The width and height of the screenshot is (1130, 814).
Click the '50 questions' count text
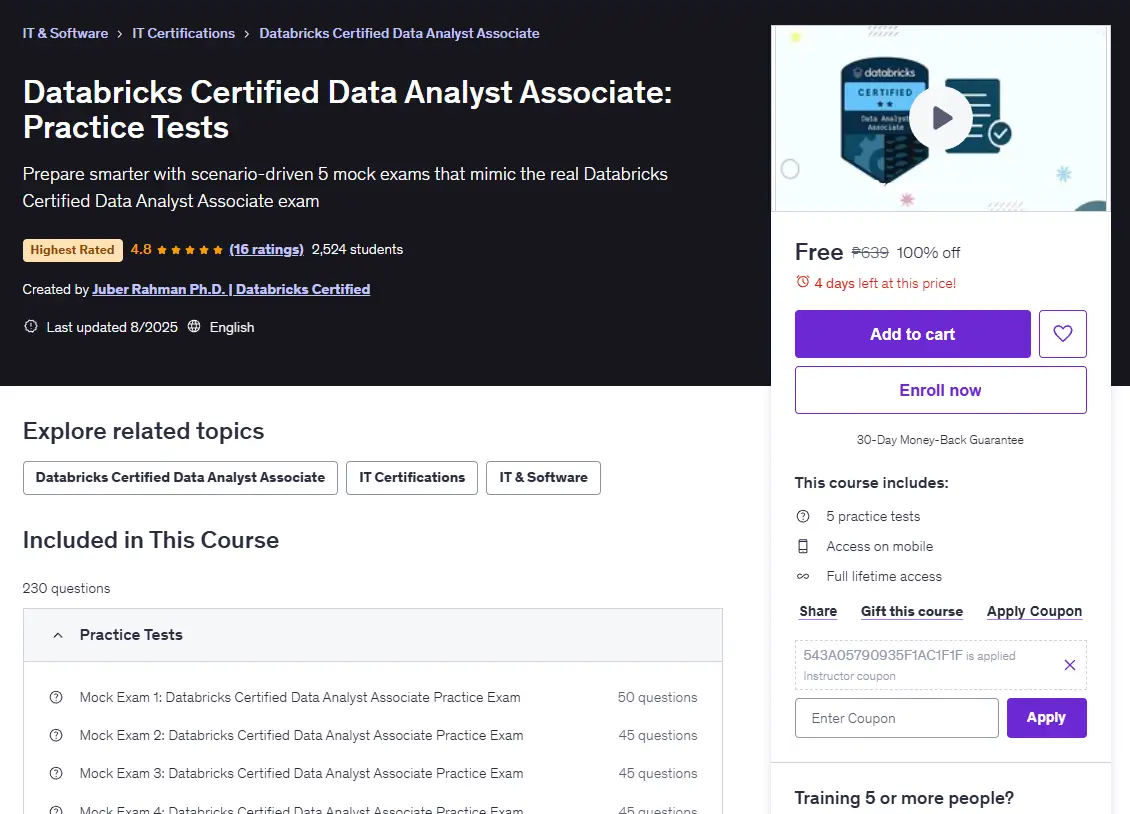tap(657, 697)
